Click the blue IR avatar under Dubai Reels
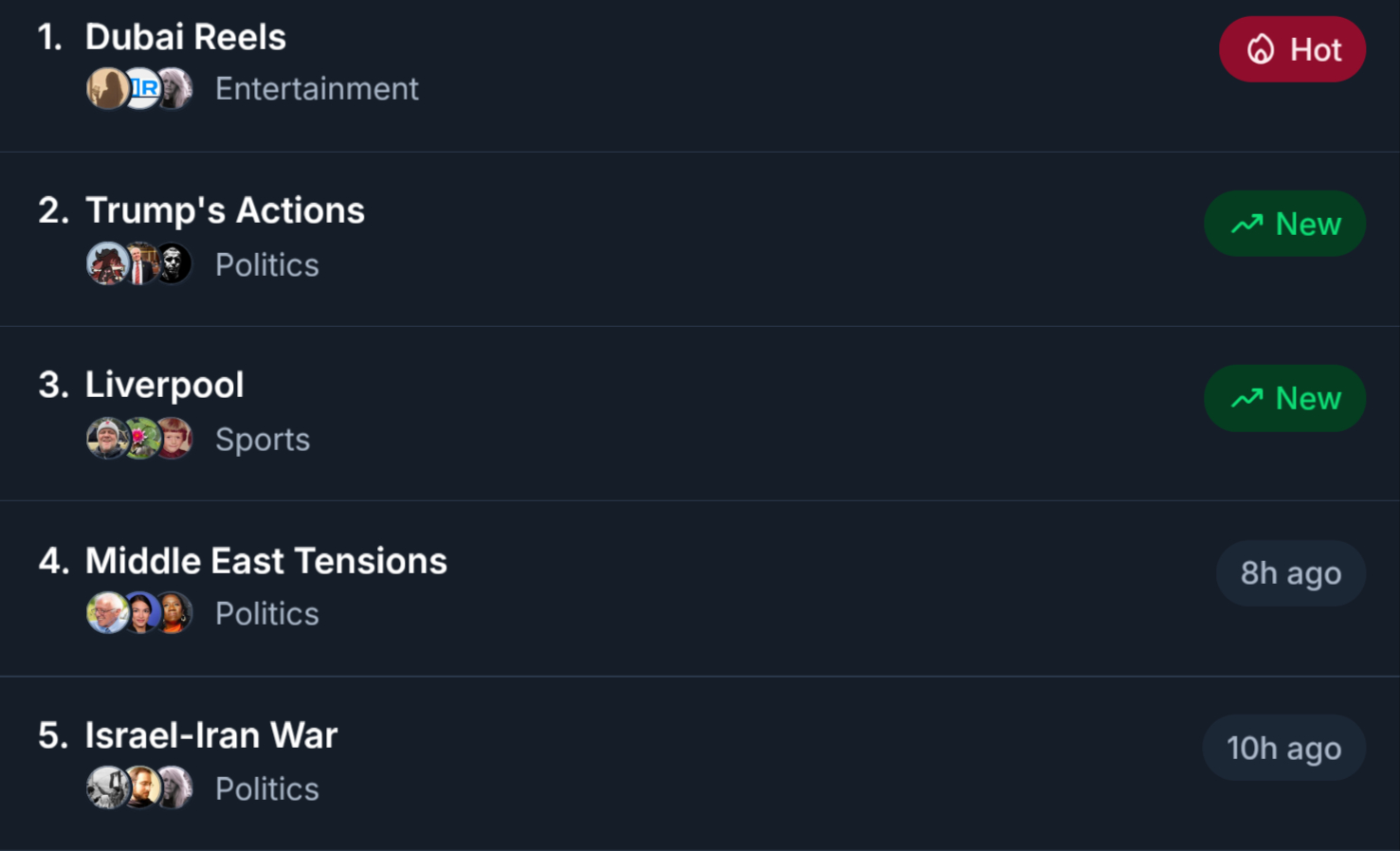Image resolution: width=1400 pixels, height=851 pixels. click(143, 89)
